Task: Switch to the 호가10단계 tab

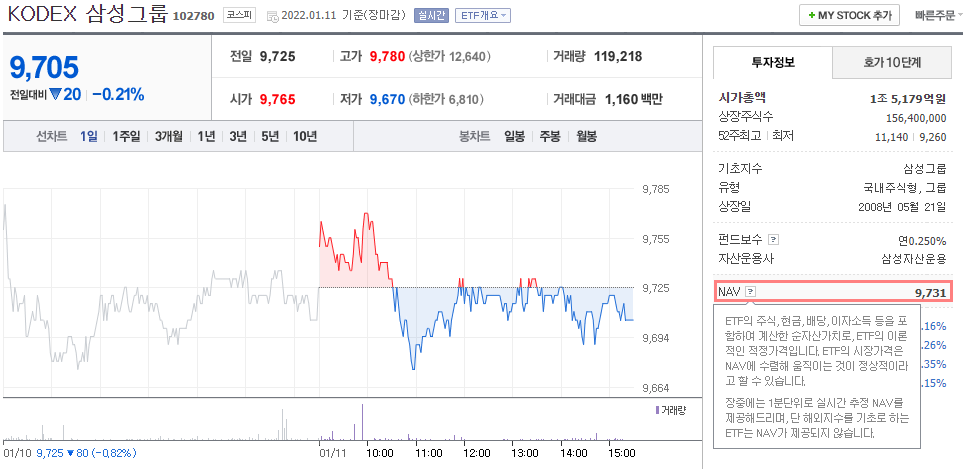Action: [x=892, y=62]
